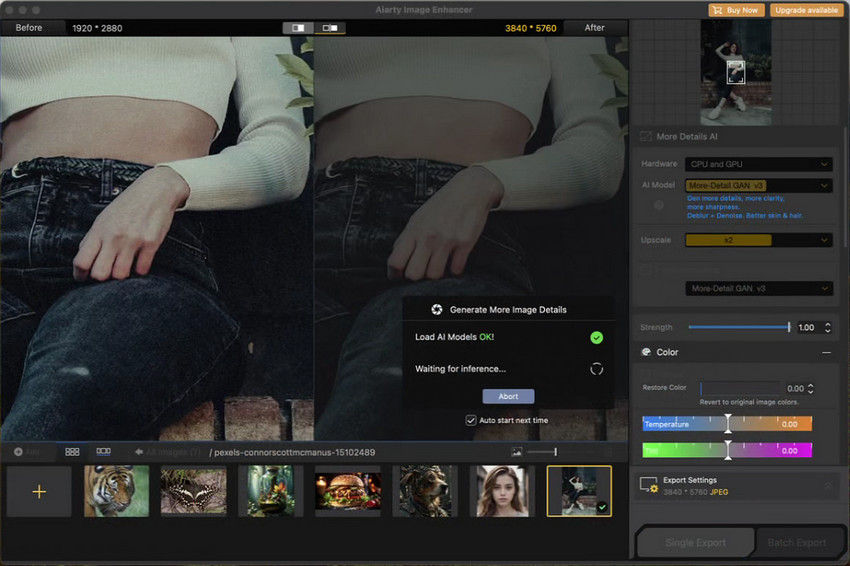Select the armored dog thumbnail
Screen dimensions: 850x566
coord(425,491)
